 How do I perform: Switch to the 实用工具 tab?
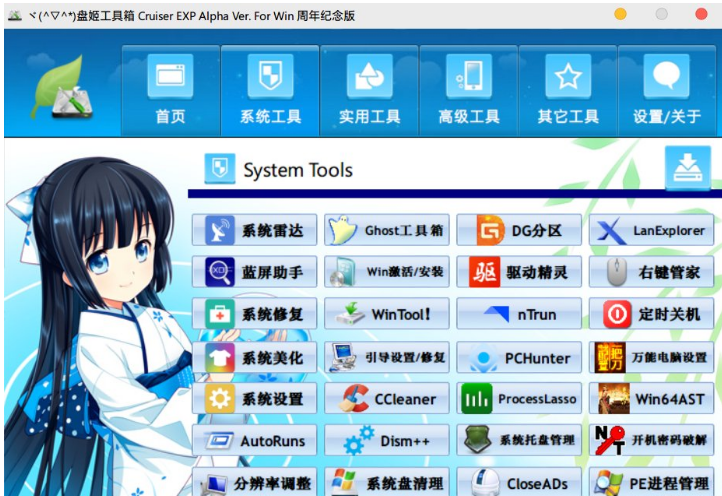370,91
